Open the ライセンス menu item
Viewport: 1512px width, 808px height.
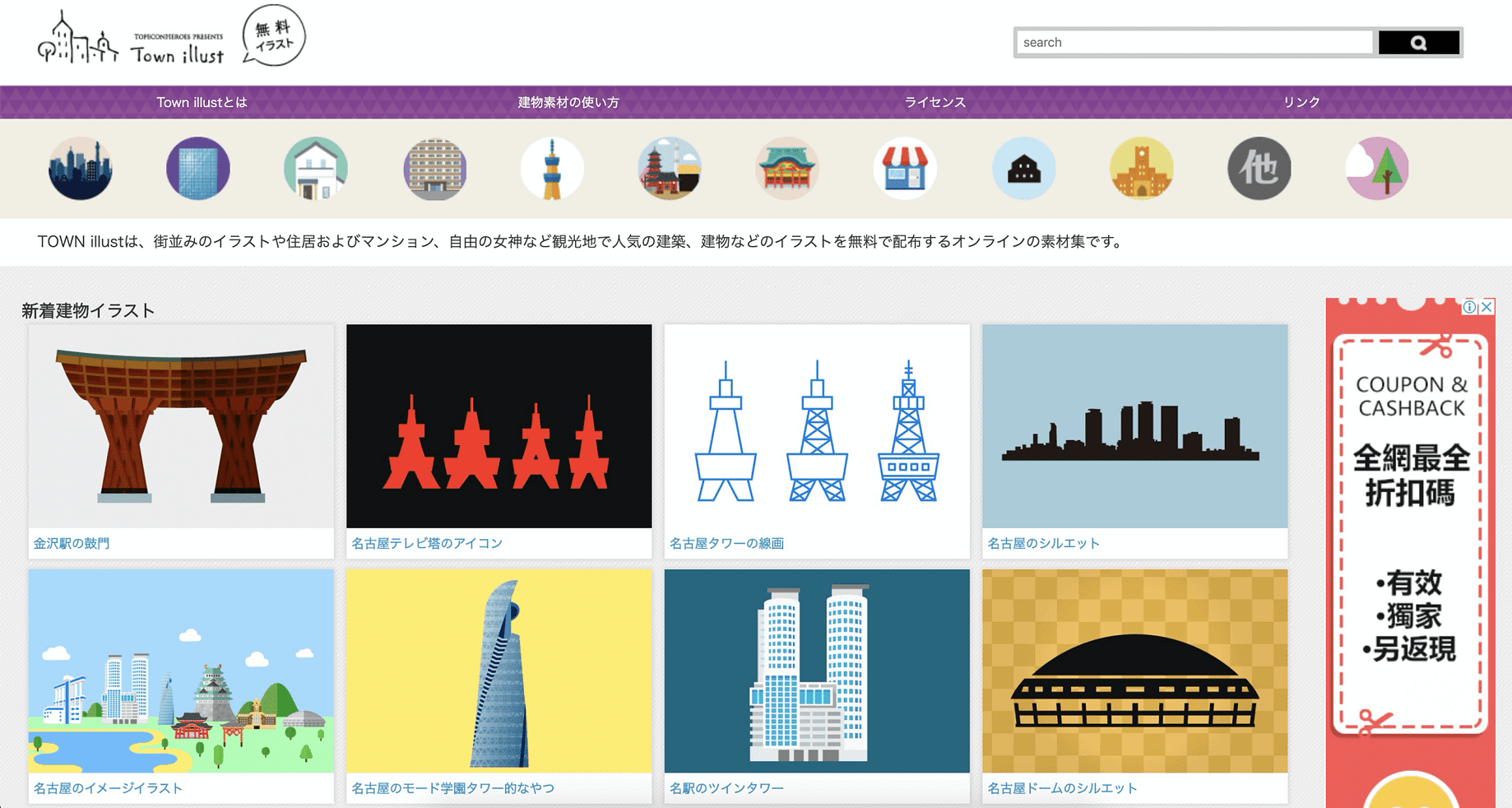[x=935, y=103]
